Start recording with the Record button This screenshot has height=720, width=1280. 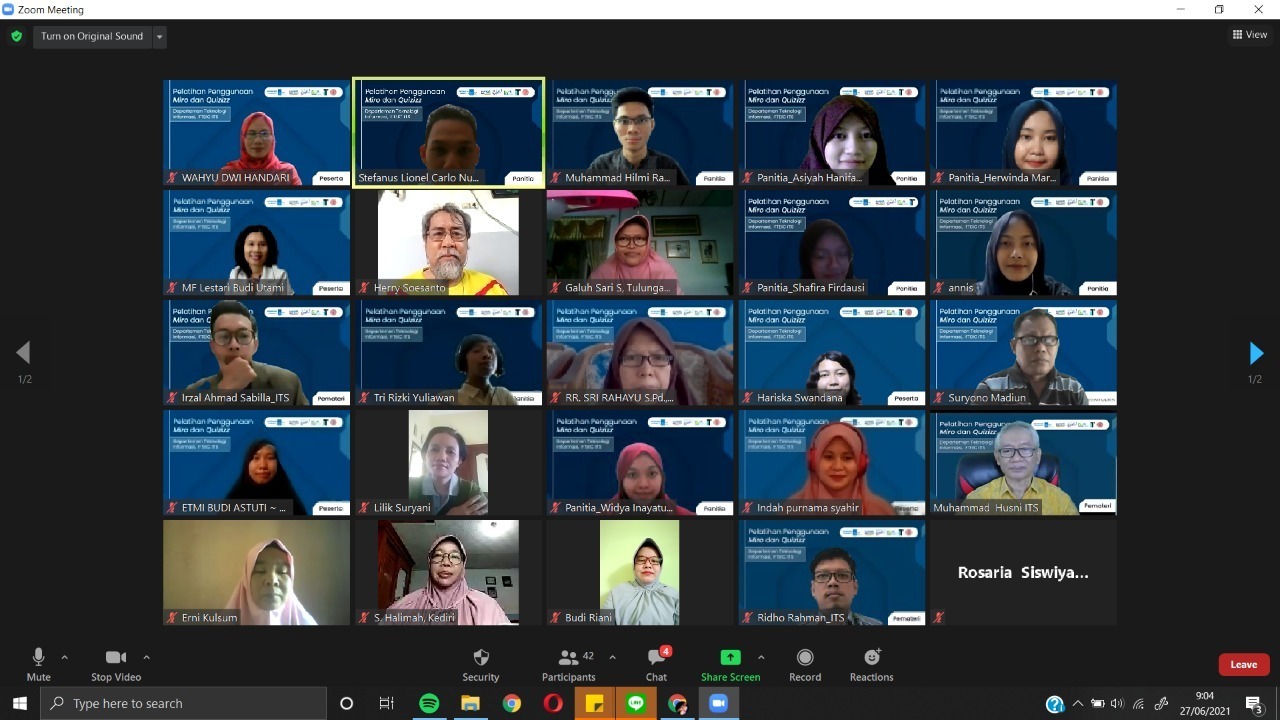pos(804,664)
